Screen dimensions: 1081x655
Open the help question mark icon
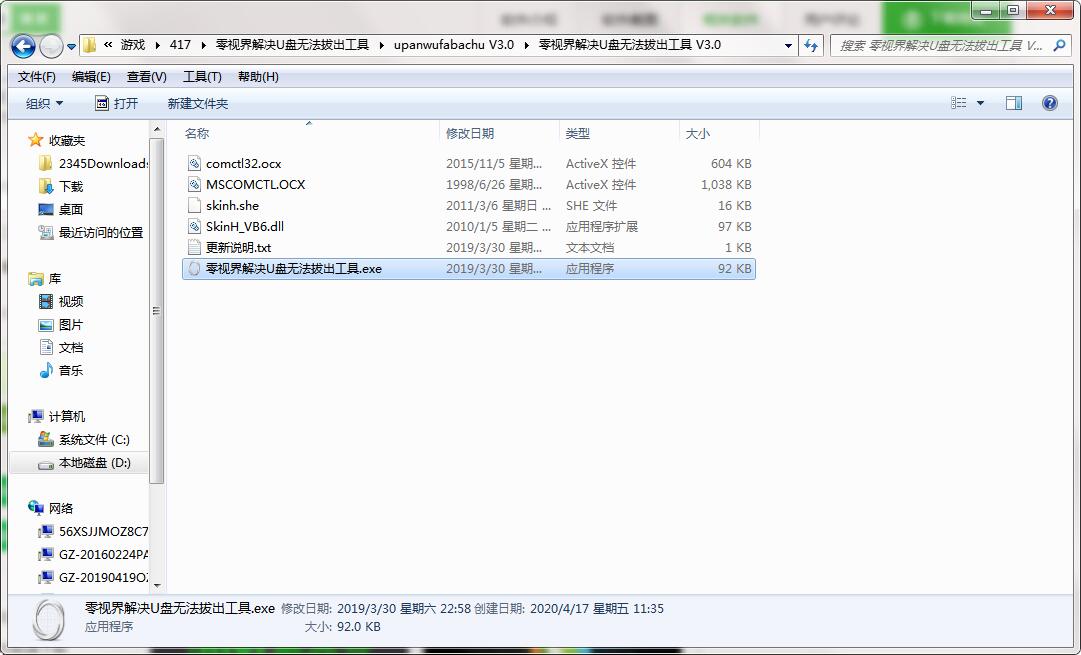[1049, 103]
